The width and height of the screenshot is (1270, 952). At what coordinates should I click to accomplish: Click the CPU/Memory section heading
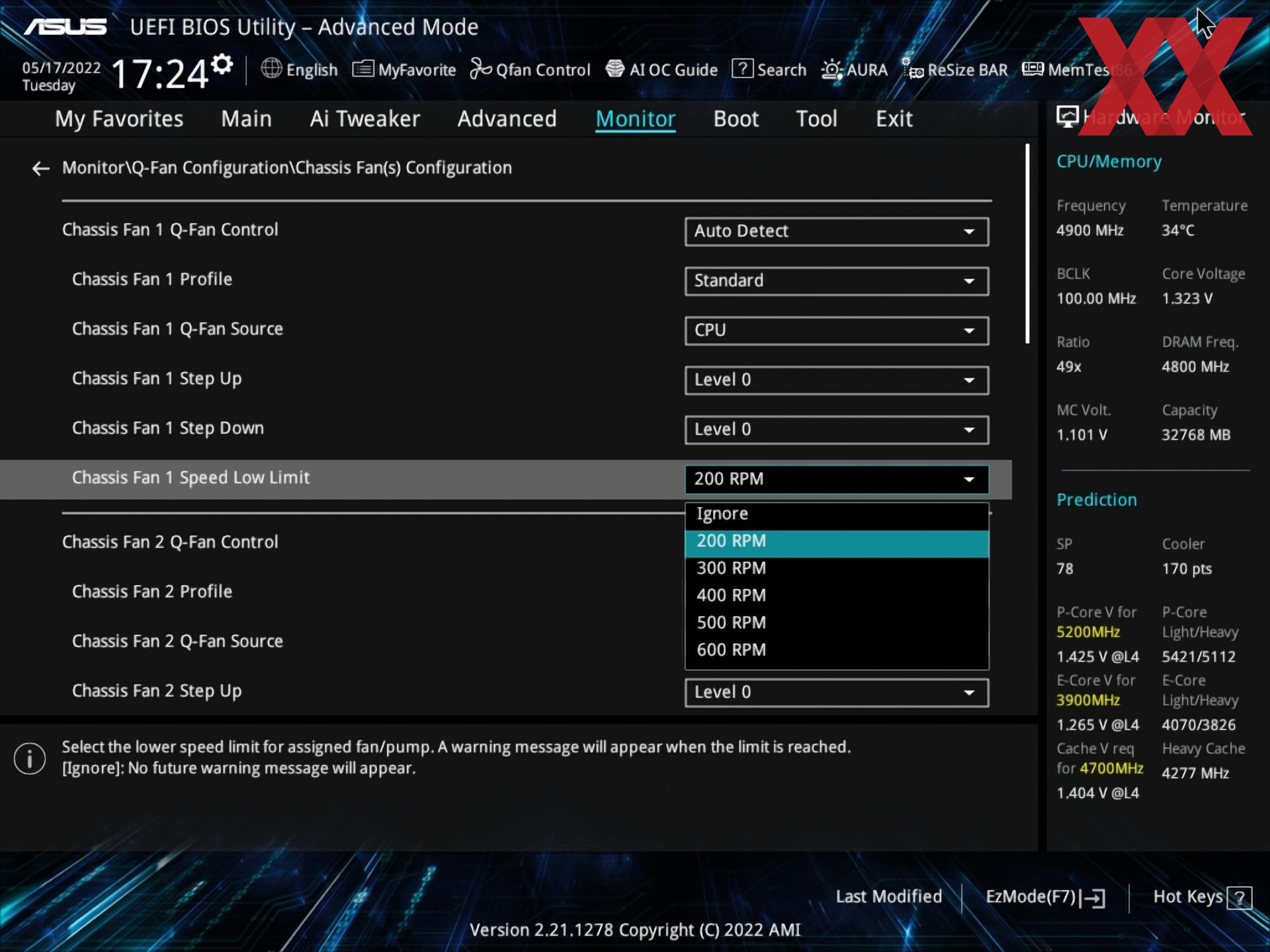point(1109,162)
